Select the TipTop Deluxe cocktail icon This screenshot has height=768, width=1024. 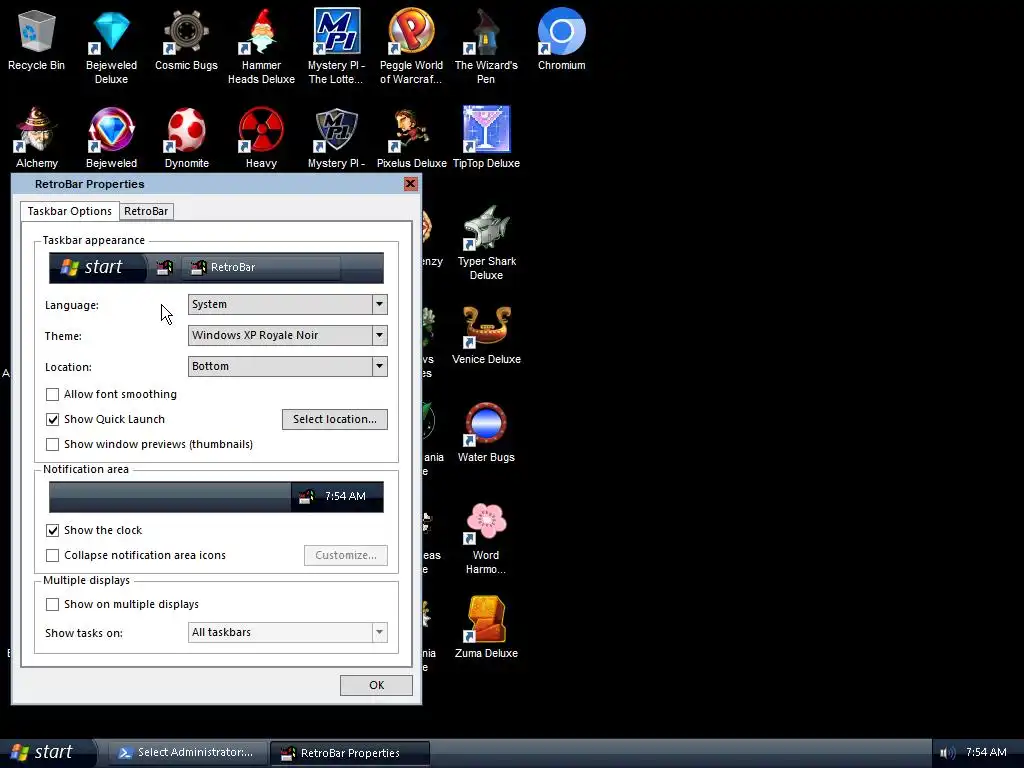487,137
